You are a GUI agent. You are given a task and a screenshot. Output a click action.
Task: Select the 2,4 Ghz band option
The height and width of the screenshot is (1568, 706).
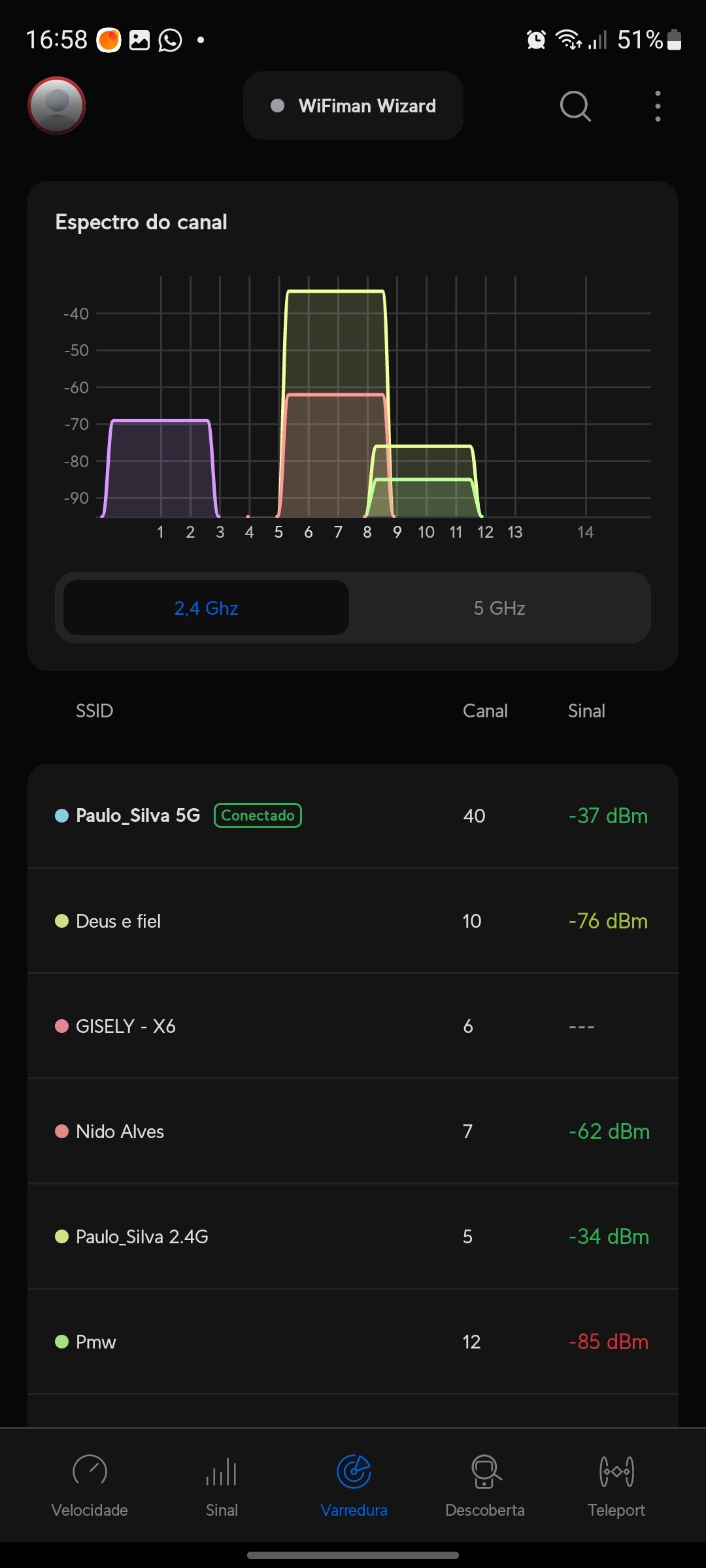pos(206,608)
